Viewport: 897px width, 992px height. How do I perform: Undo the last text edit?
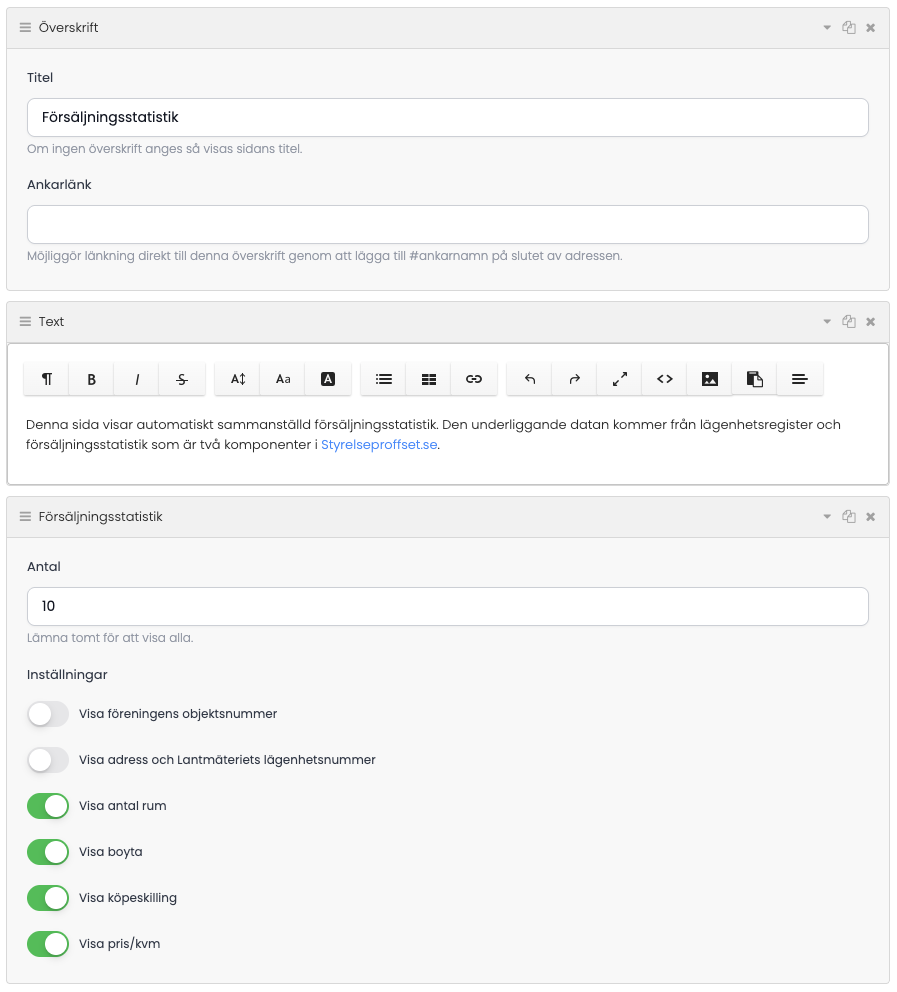click(x=530, y=379)
